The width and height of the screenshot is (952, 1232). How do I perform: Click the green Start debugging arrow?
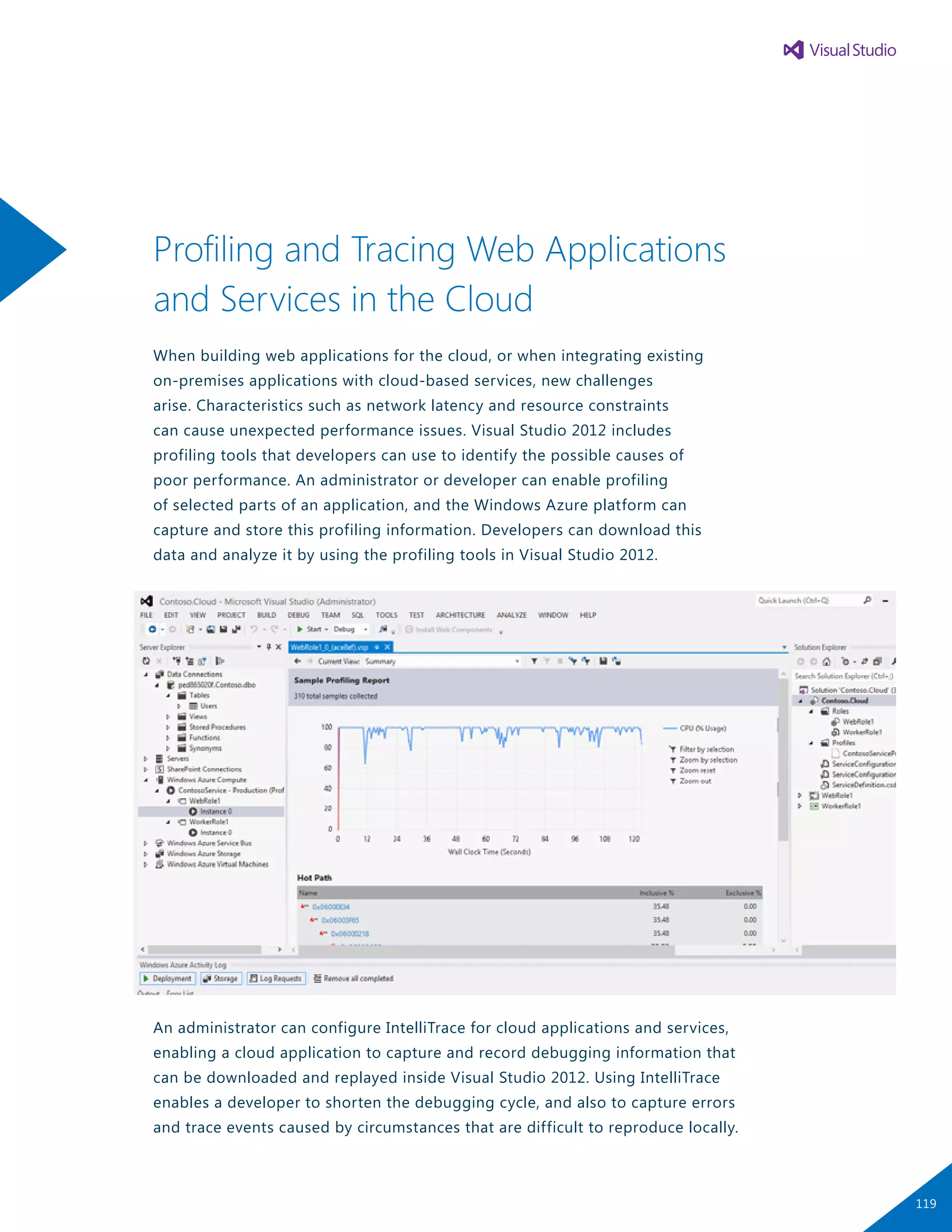(x=300, y=629)
